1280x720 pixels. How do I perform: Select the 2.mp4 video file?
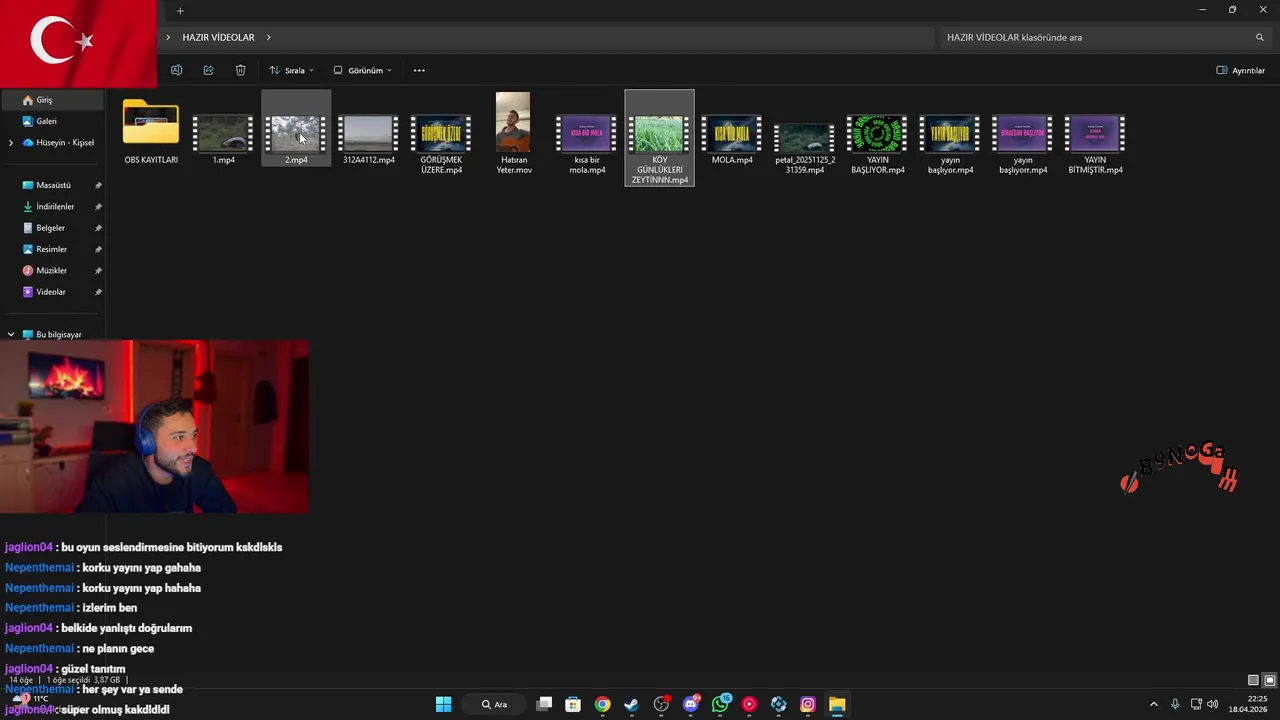coord(296,130)
